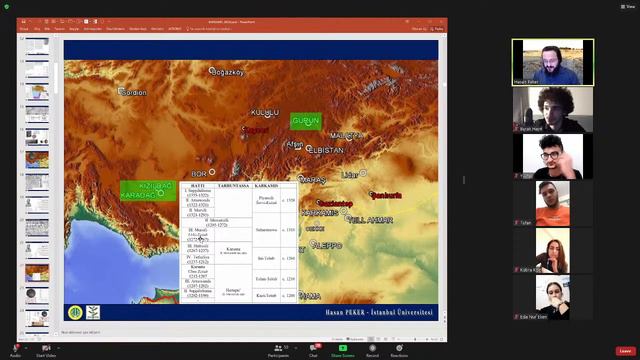The height and width of the screenshot is (360, 640).
Task: Click the green GÜRÜN label on map
Action: point(306,121)
